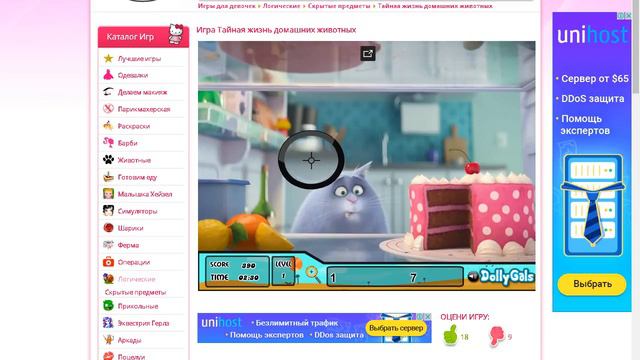Open the Готовим еду category link

(137, 178)
